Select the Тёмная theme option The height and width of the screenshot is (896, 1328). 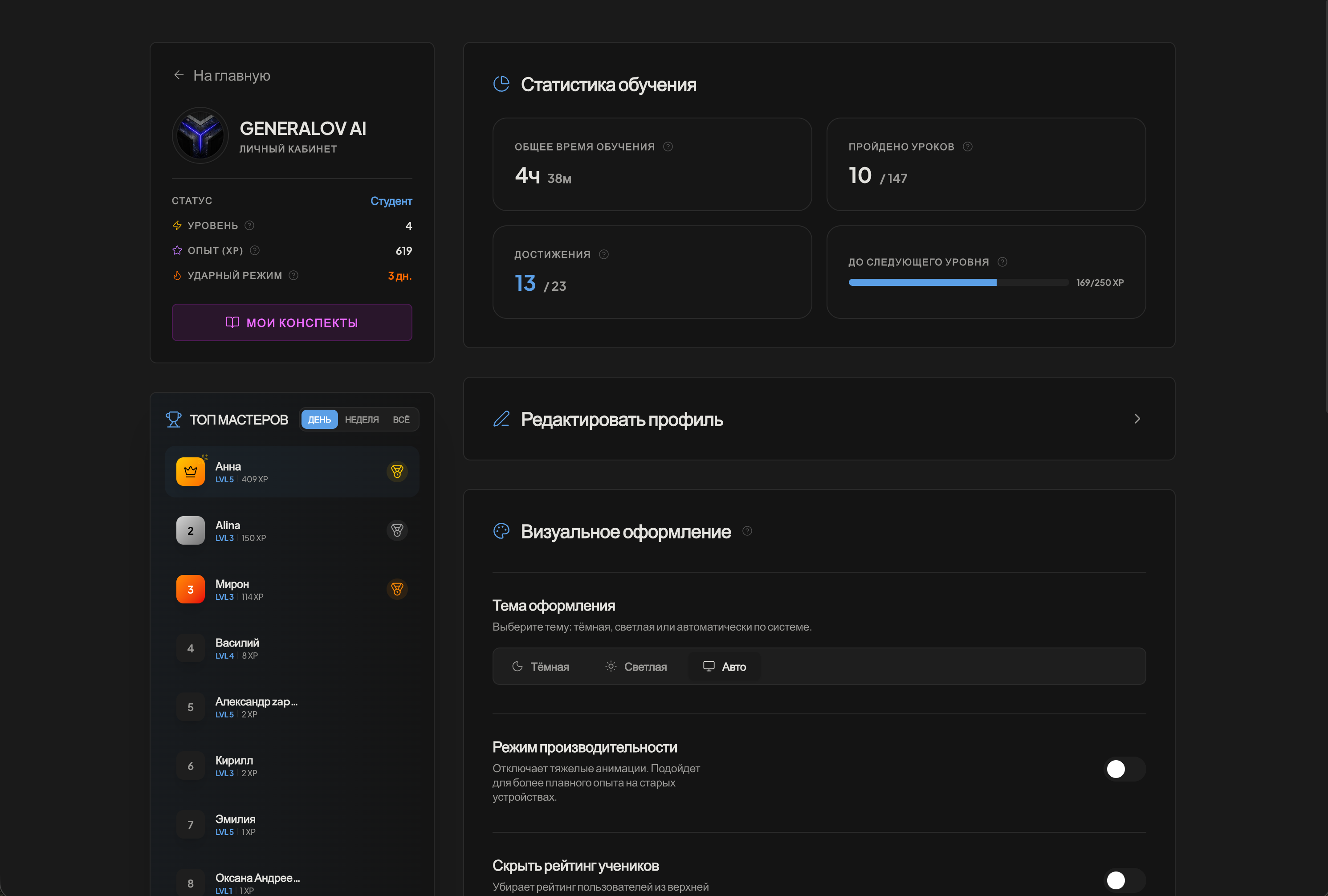[x=541, y=666]
